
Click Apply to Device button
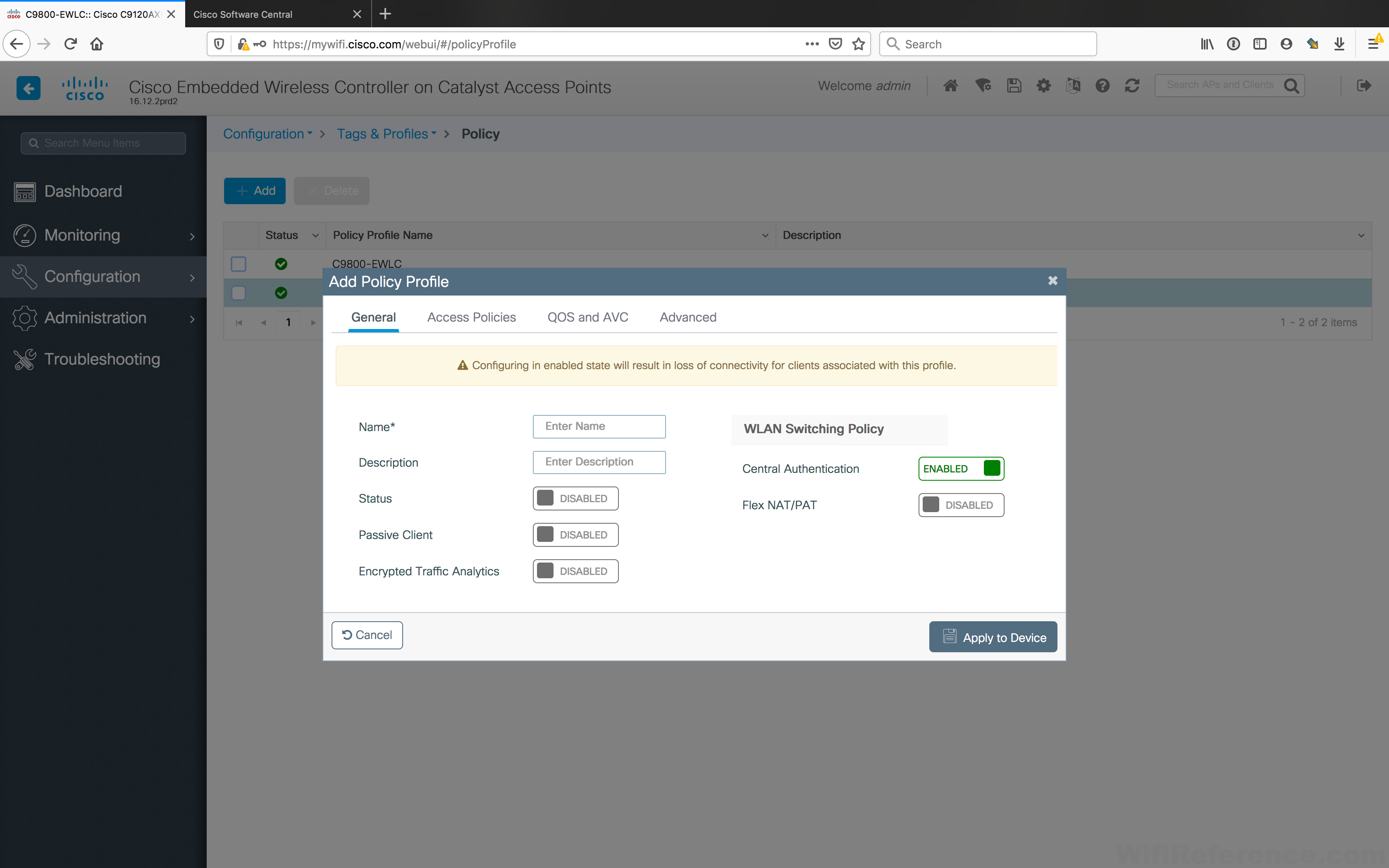[993, 637]
